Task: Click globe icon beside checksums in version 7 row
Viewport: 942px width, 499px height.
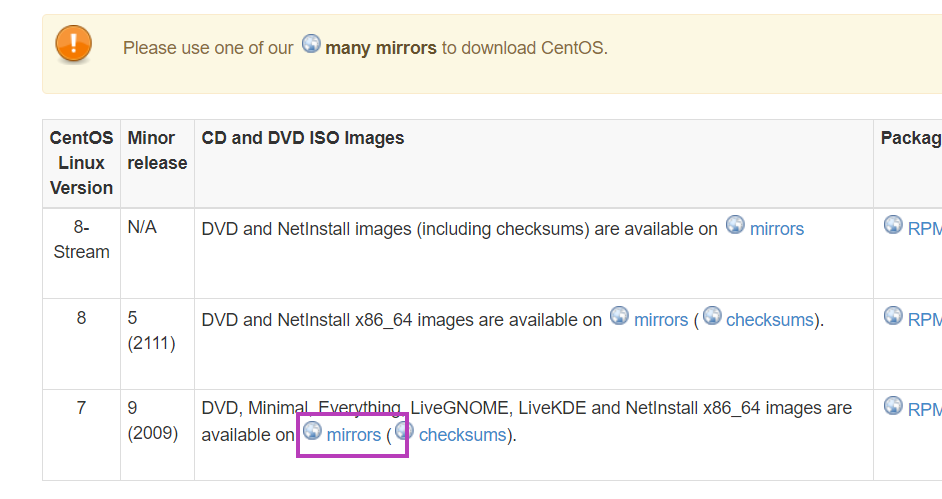Action: tap(404, 431)
